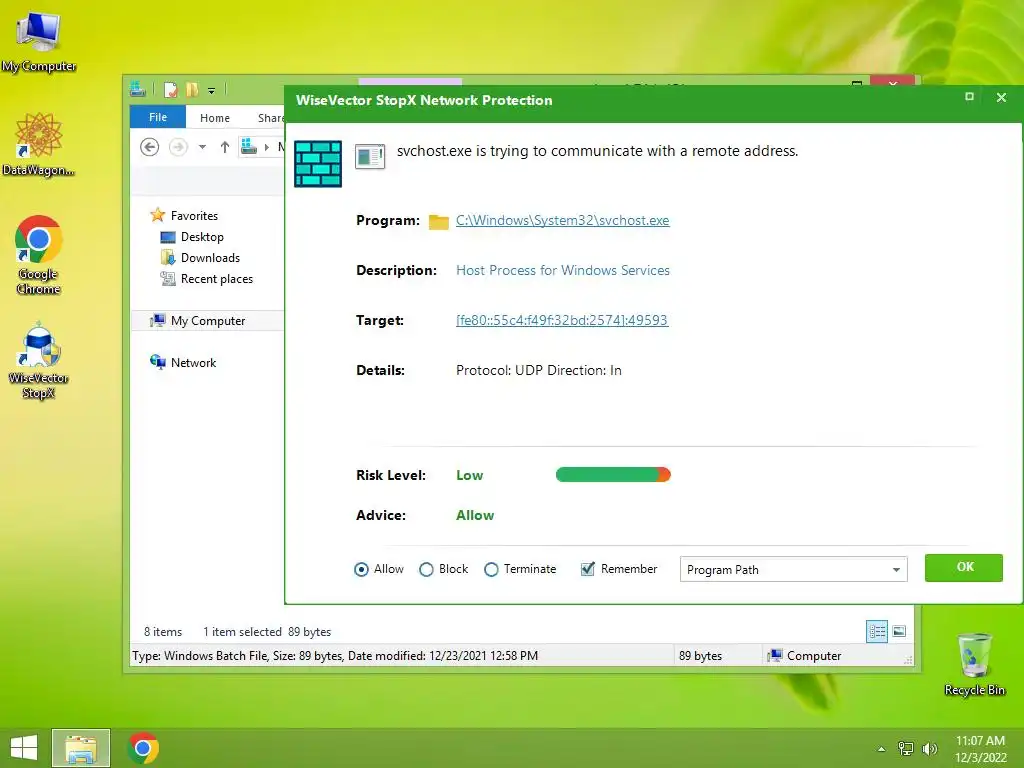Click the volume speaker tray icon
The image size is (1024, 768).
click(930, 748)
